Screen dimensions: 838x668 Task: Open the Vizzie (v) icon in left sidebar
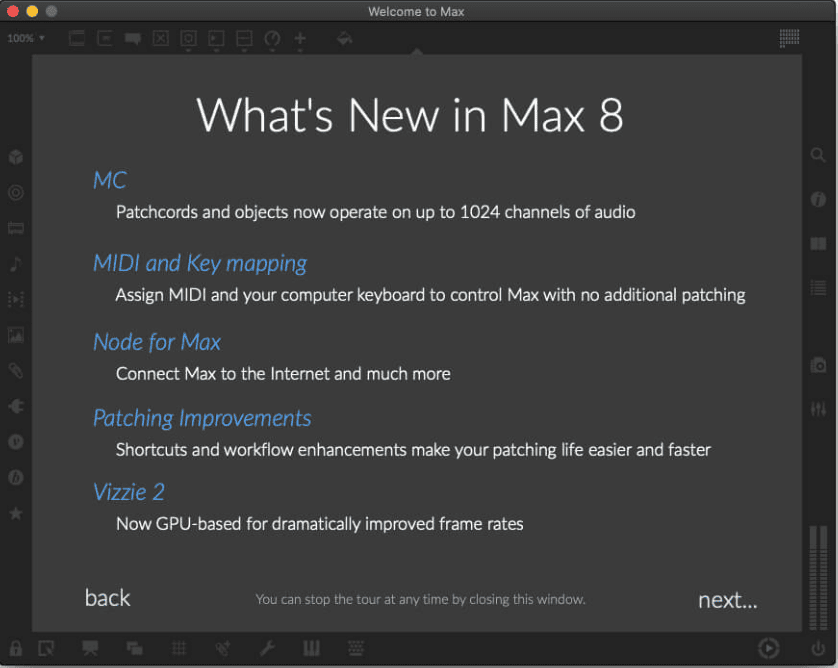[15, 442]
